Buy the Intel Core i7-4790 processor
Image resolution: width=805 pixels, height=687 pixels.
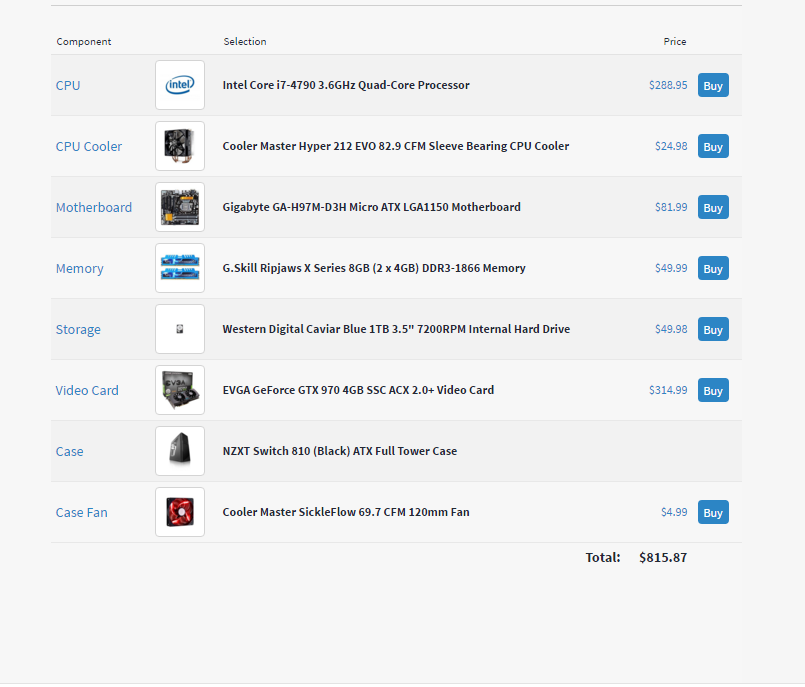click(x=713, y=85)
